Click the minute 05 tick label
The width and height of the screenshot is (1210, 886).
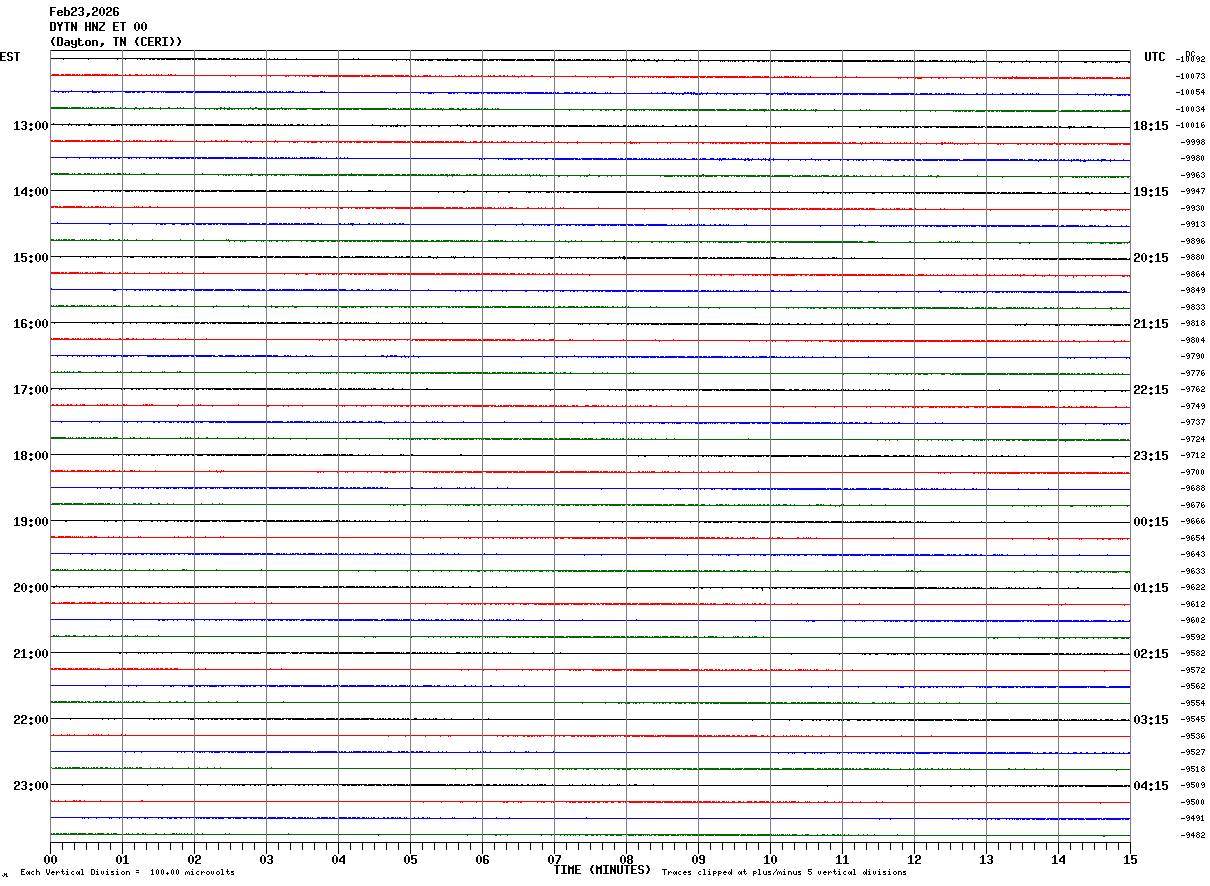pos(411,859)
